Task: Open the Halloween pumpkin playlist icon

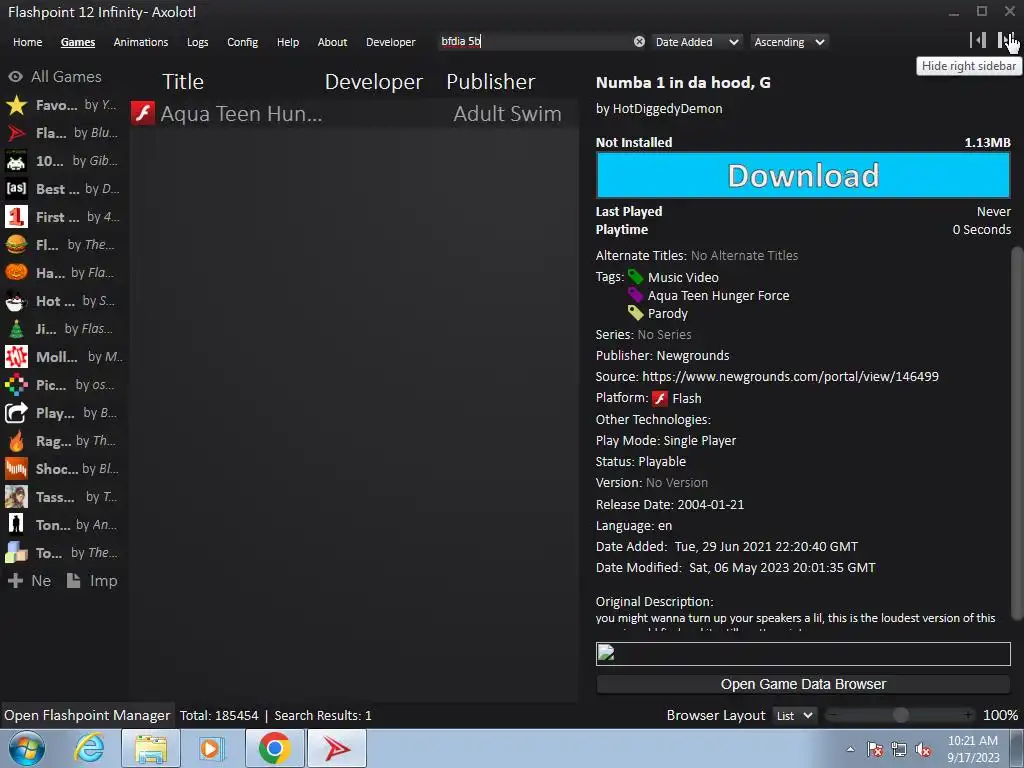Action: (16, 273)
